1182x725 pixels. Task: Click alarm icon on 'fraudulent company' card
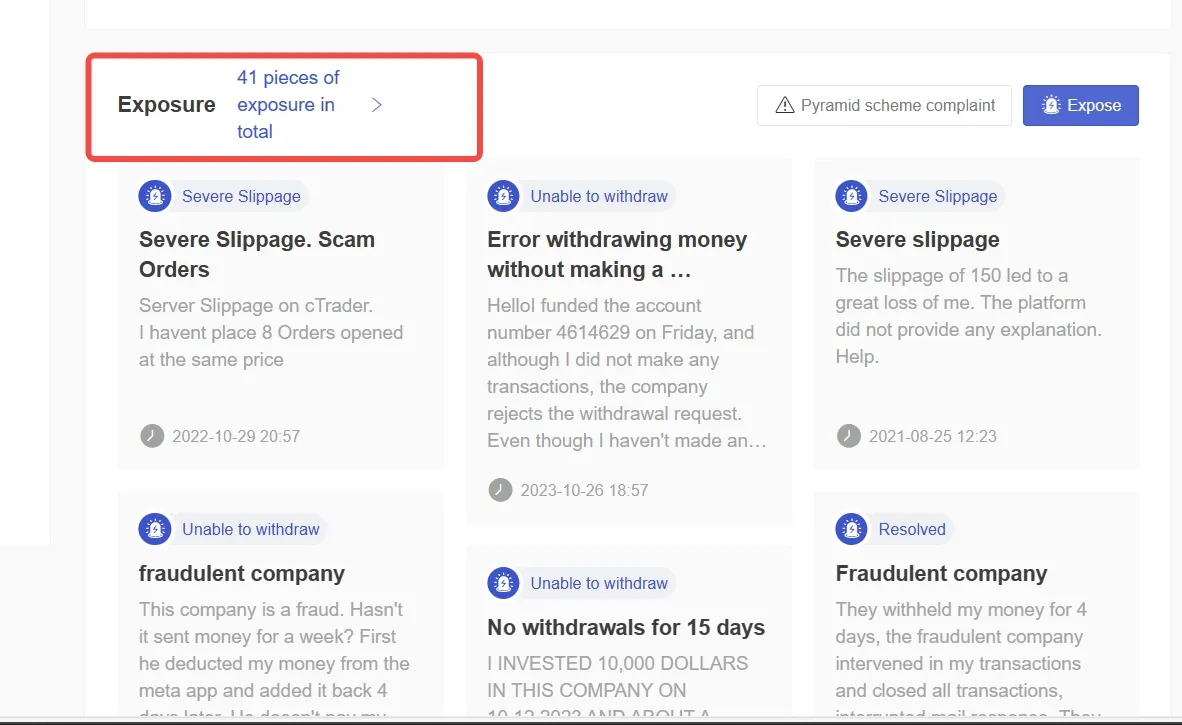tap(155, 529)
